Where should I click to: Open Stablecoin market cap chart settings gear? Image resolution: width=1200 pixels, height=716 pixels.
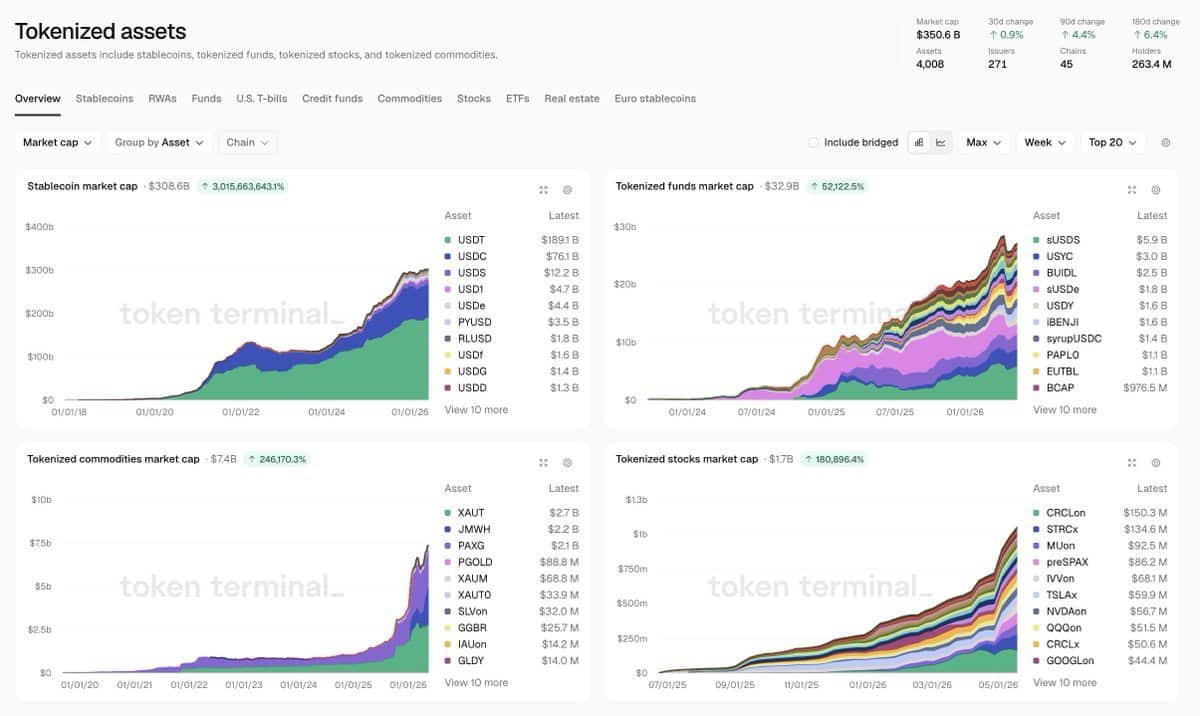[x=567, y=189]
